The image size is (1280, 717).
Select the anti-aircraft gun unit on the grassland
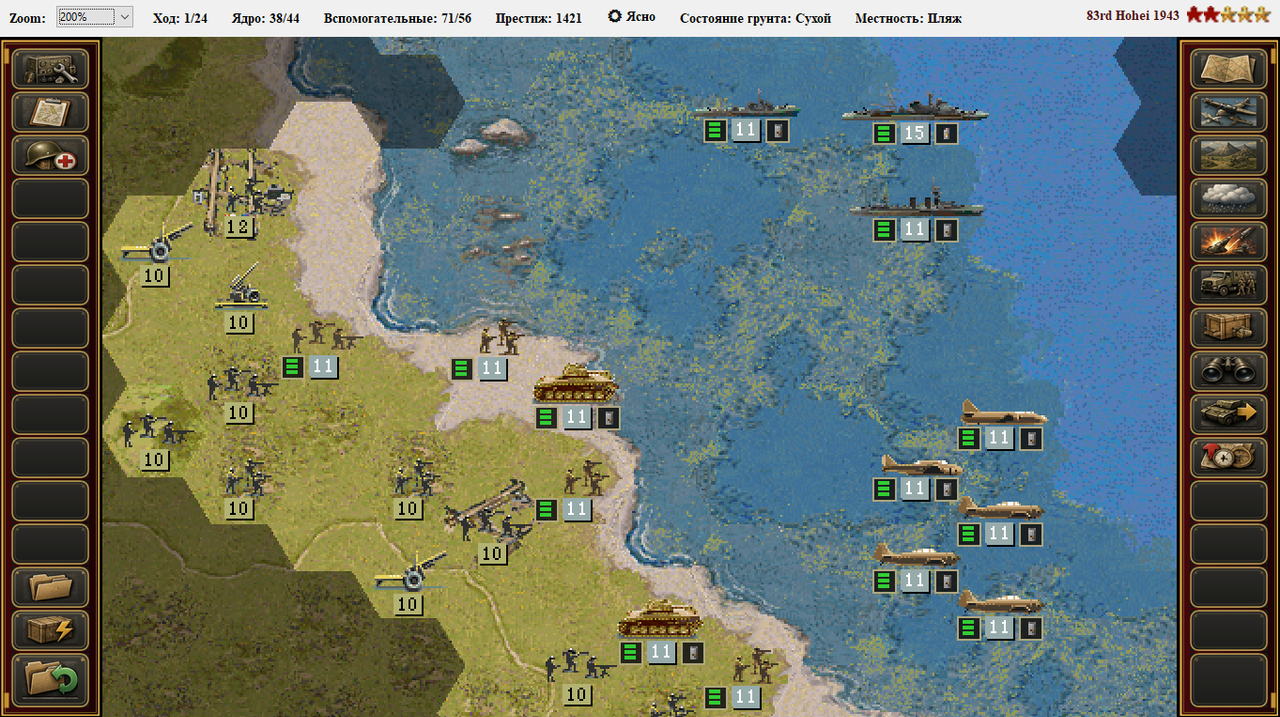point(239,285)
